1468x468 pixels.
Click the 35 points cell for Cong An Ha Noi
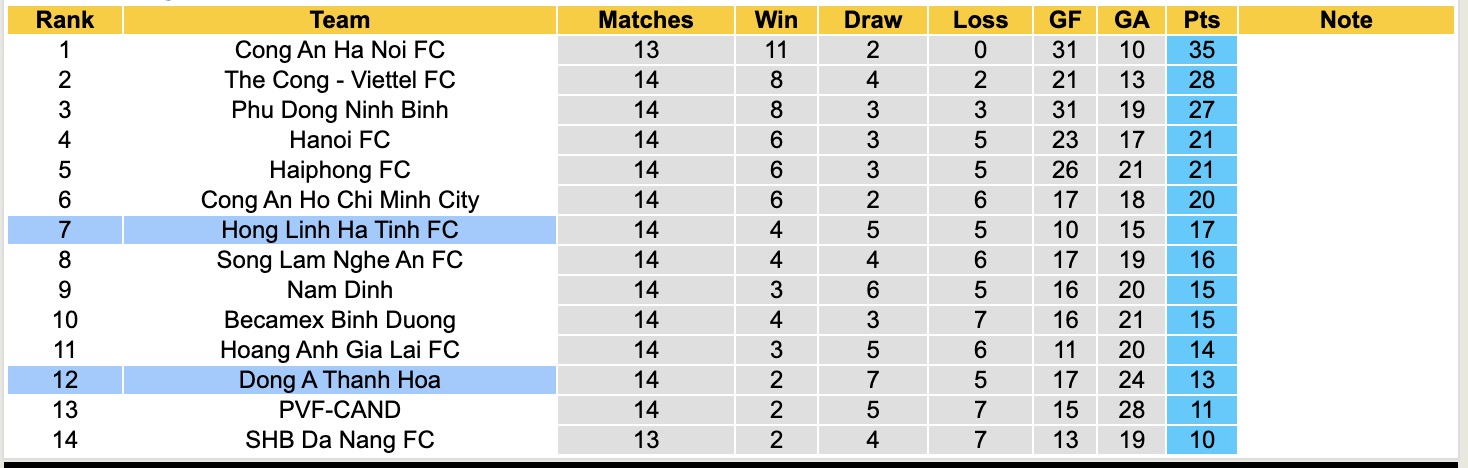point(1202,50)
